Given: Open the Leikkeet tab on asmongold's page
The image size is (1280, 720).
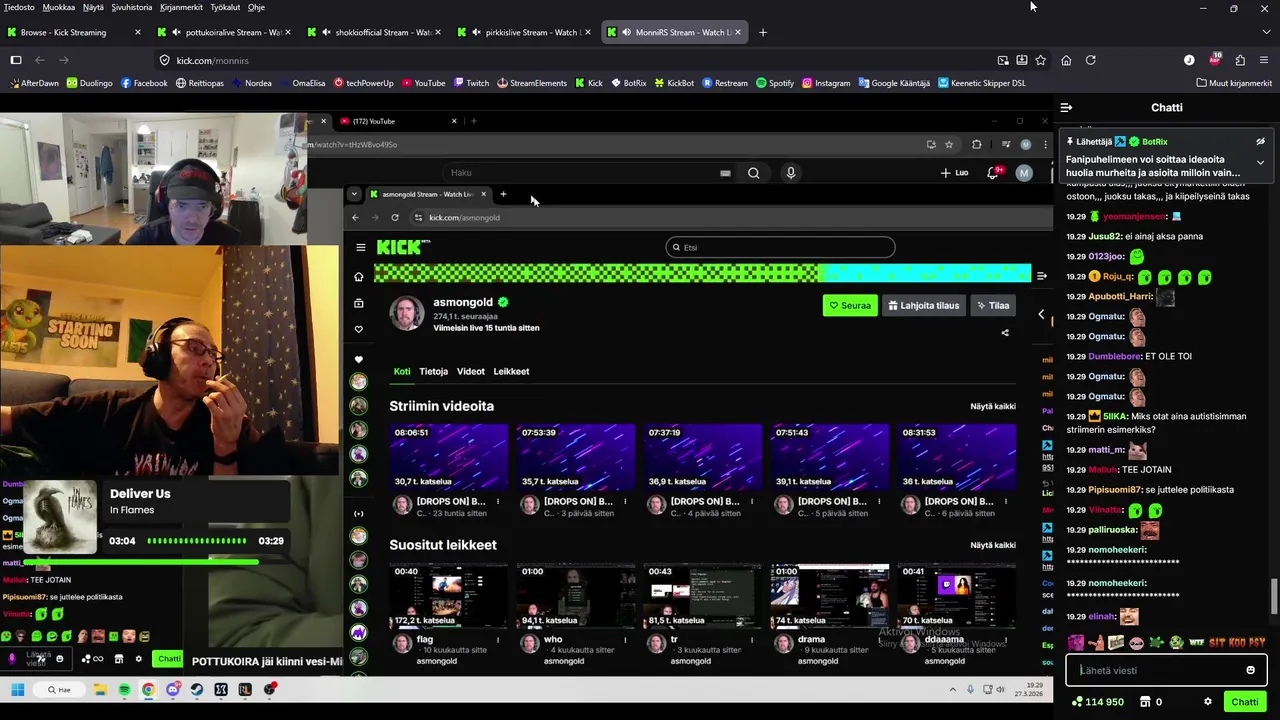Looking at the screenshot, I should [x=511, y=371].
